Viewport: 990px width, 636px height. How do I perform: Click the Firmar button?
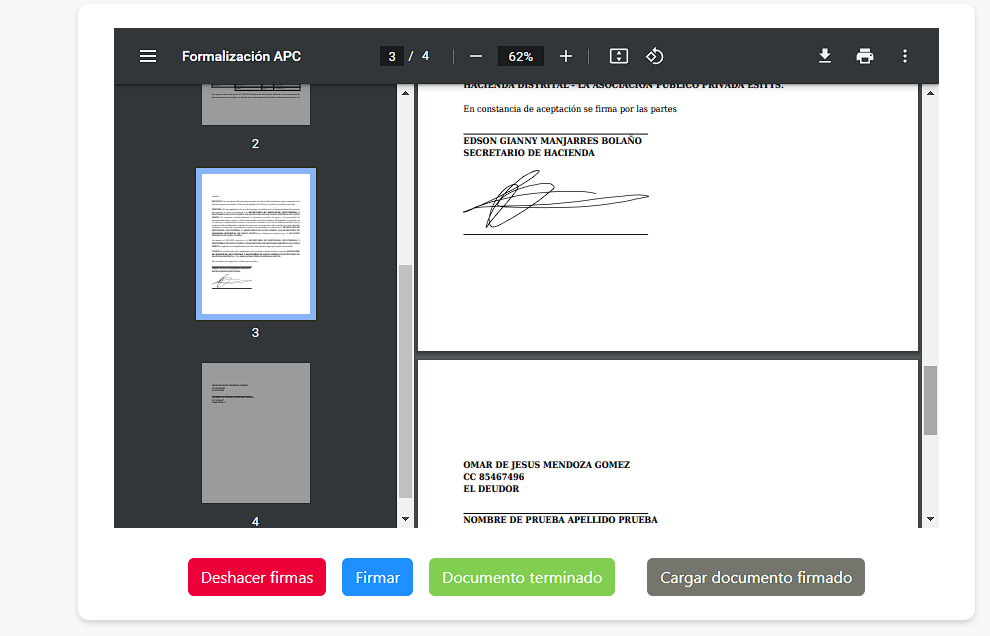click(x=378, y=577)
